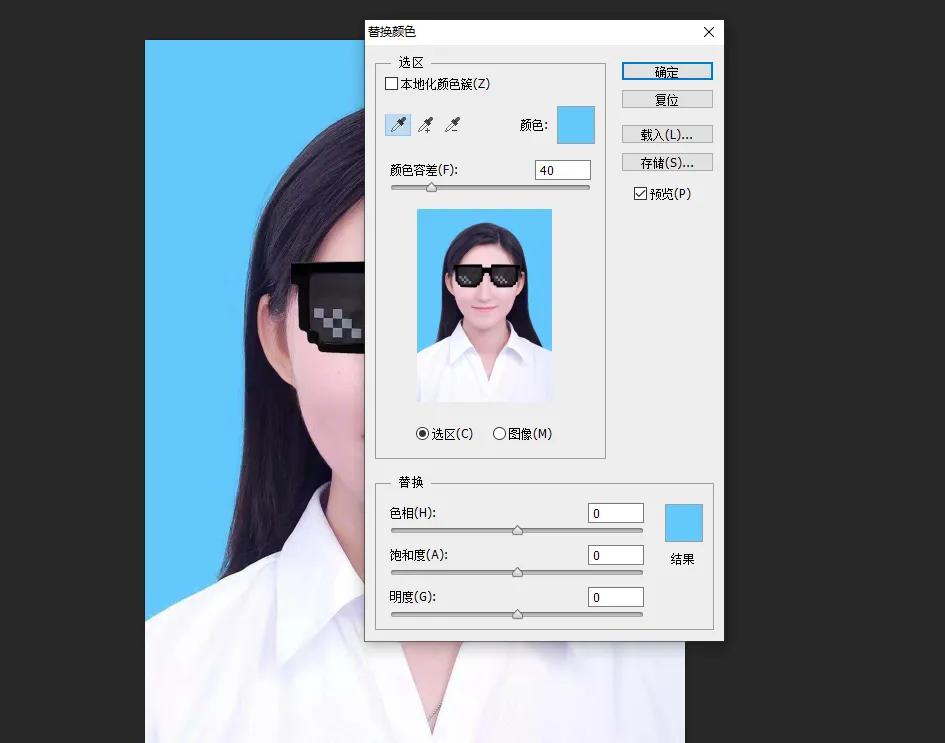Reset settings with the 复位 button
This screenshot has height=743, width=945.
[667, 99]
